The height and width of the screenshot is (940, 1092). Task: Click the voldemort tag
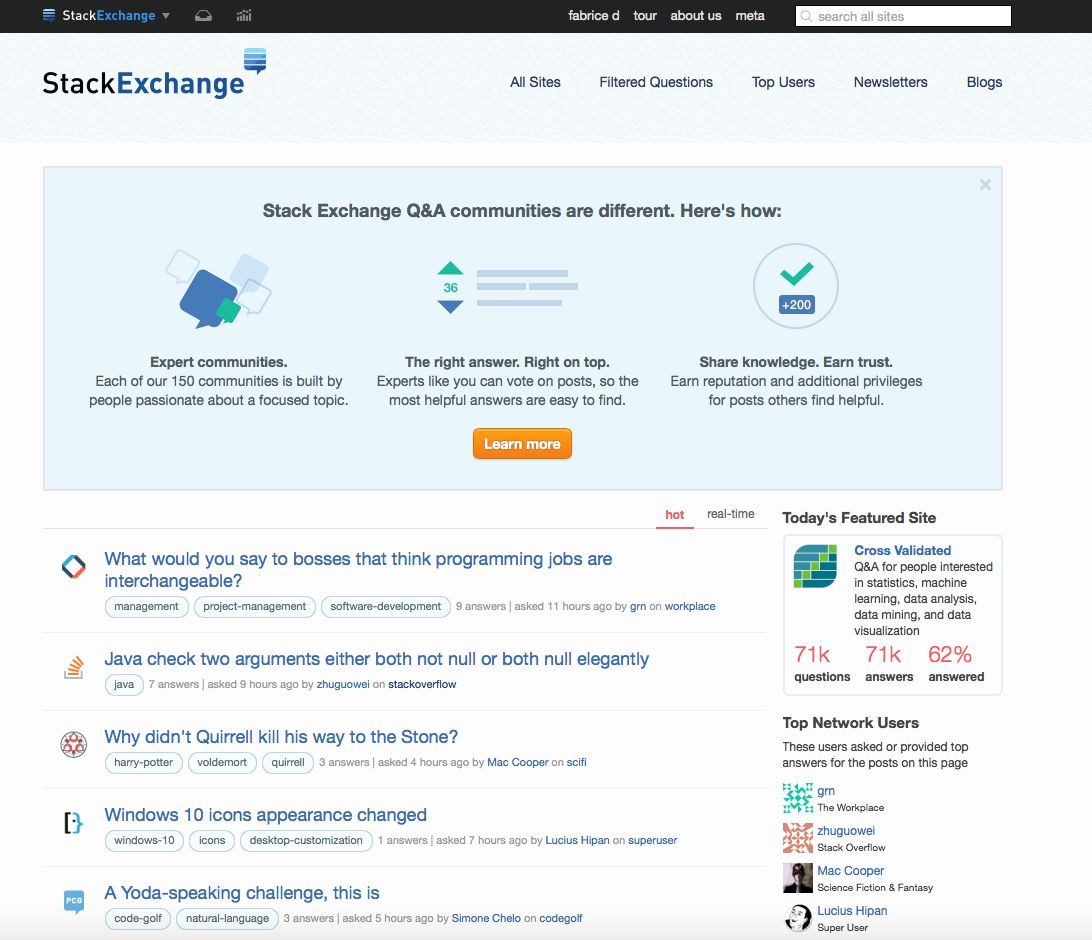click(x=222, y=762)
